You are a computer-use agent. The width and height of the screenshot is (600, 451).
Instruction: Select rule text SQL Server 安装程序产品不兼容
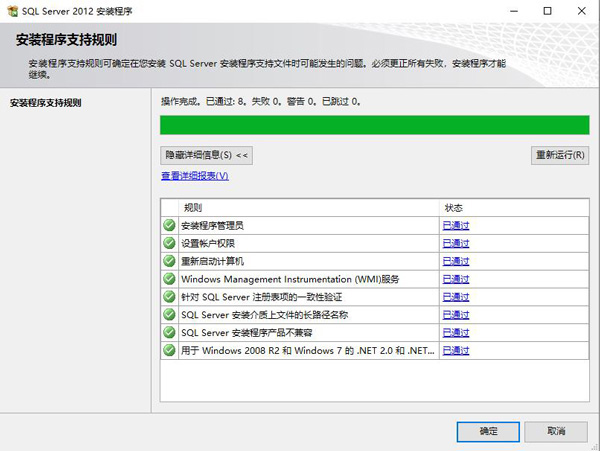[x=247, y=333]
